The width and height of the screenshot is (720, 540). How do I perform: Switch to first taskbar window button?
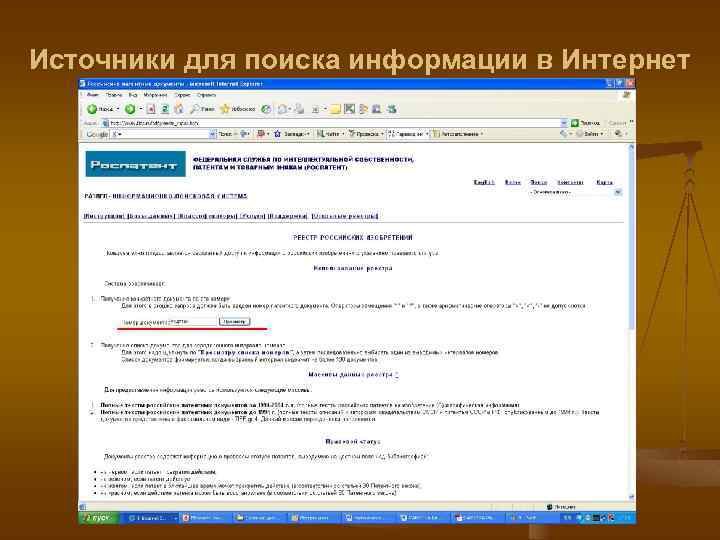pos(152,518)
